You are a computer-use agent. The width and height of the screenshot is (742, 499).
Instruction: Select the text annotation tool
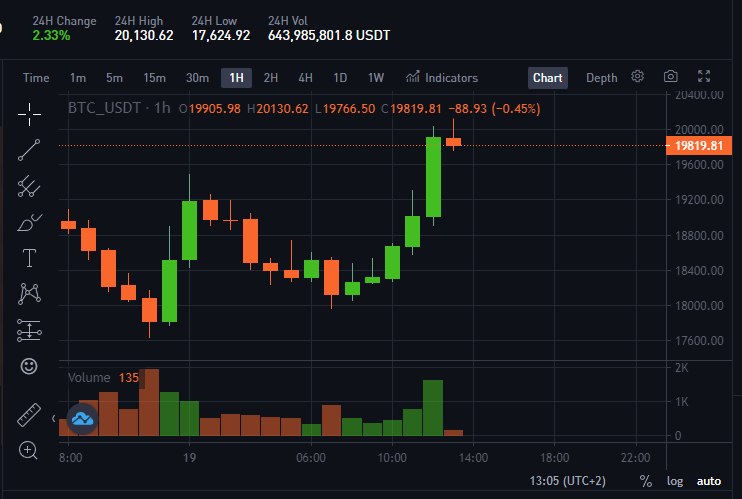(x=29, y=258)
